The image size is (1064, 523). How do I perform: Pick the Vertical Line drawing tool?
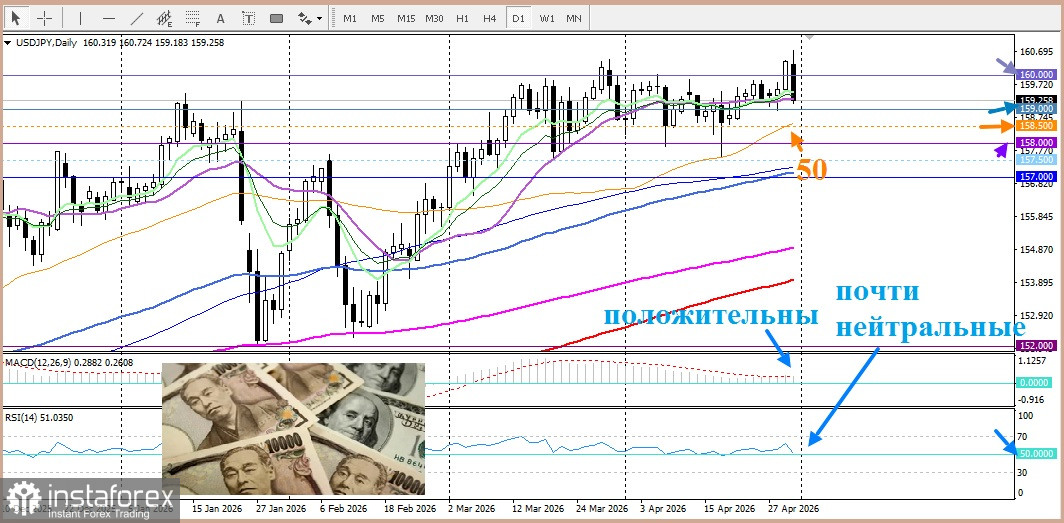pos(81,18)
